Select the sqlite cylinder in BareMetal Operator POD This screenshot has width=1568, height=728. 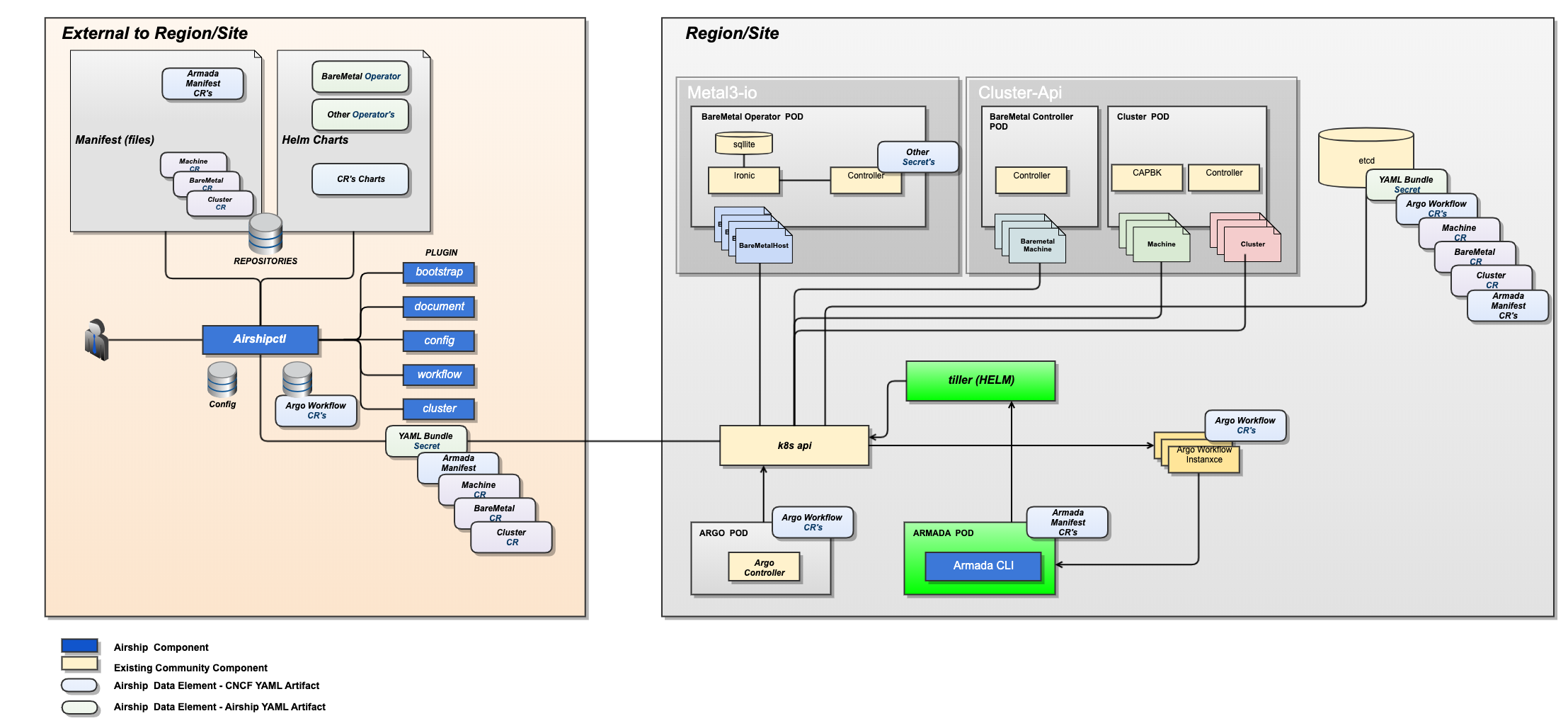click(743, 143)
